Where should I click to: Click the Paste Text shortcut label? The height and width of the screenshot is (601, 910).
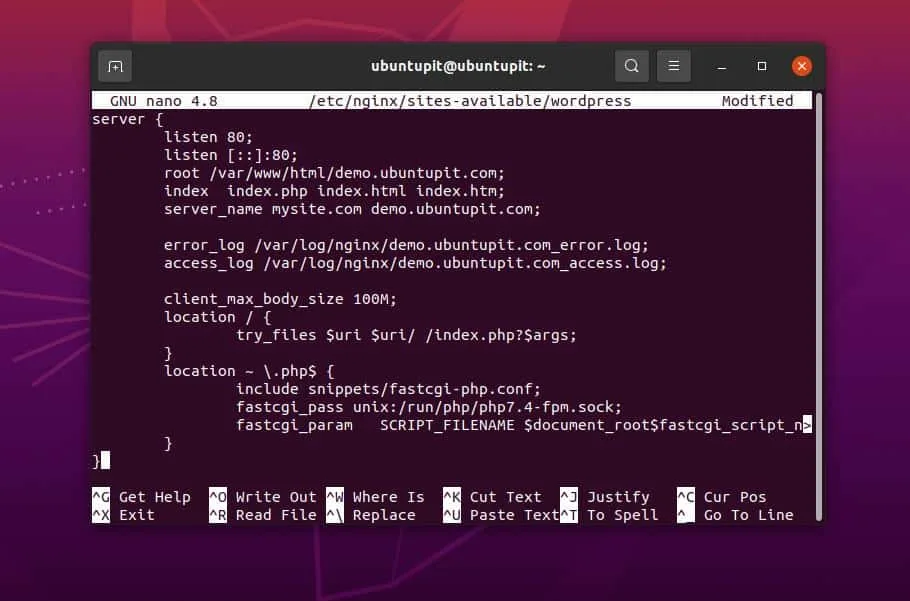(x=511, y=515)
